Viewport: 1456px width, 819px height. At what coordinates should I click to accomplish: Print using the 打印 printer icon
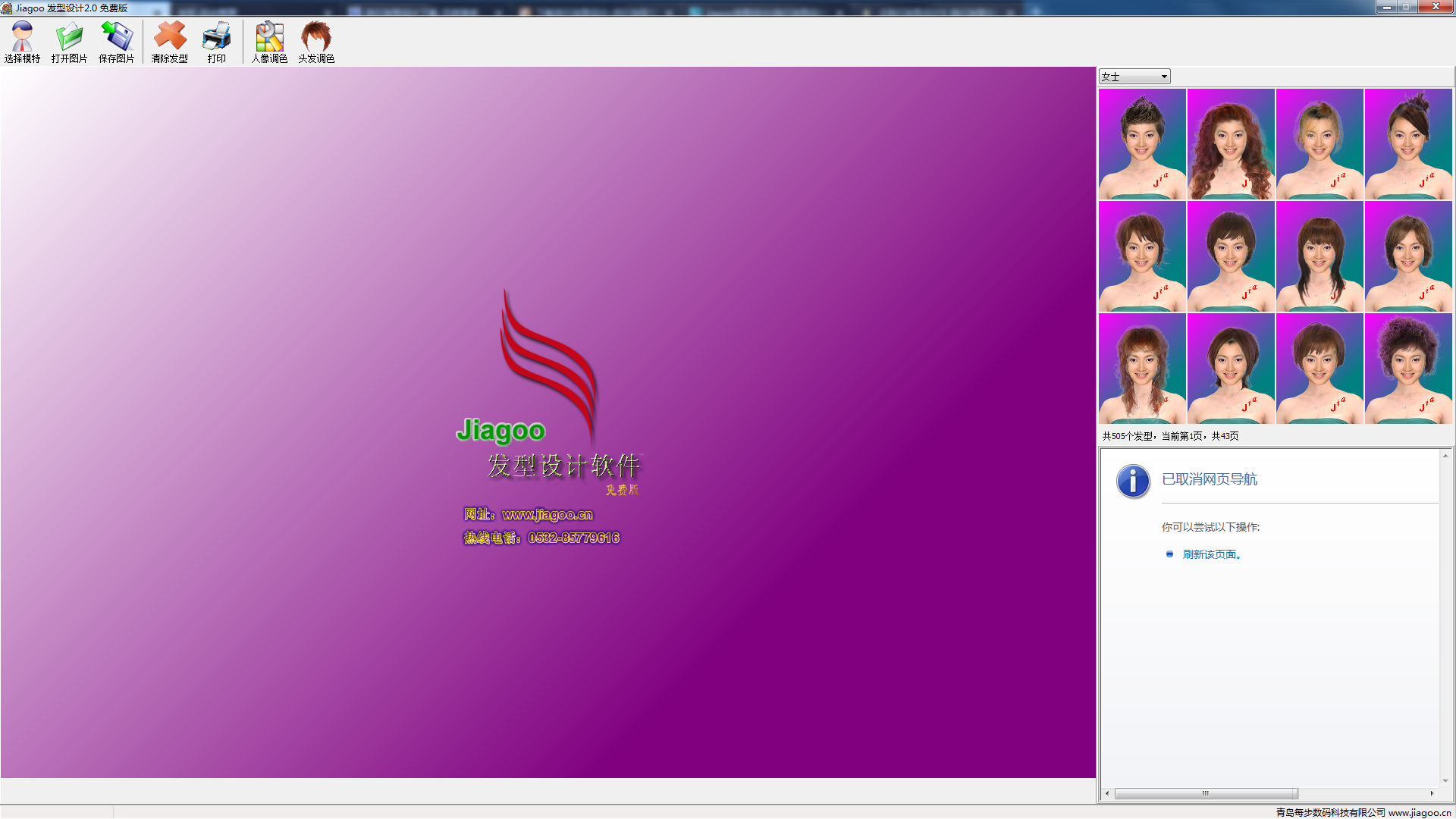[x=217, y=42]
